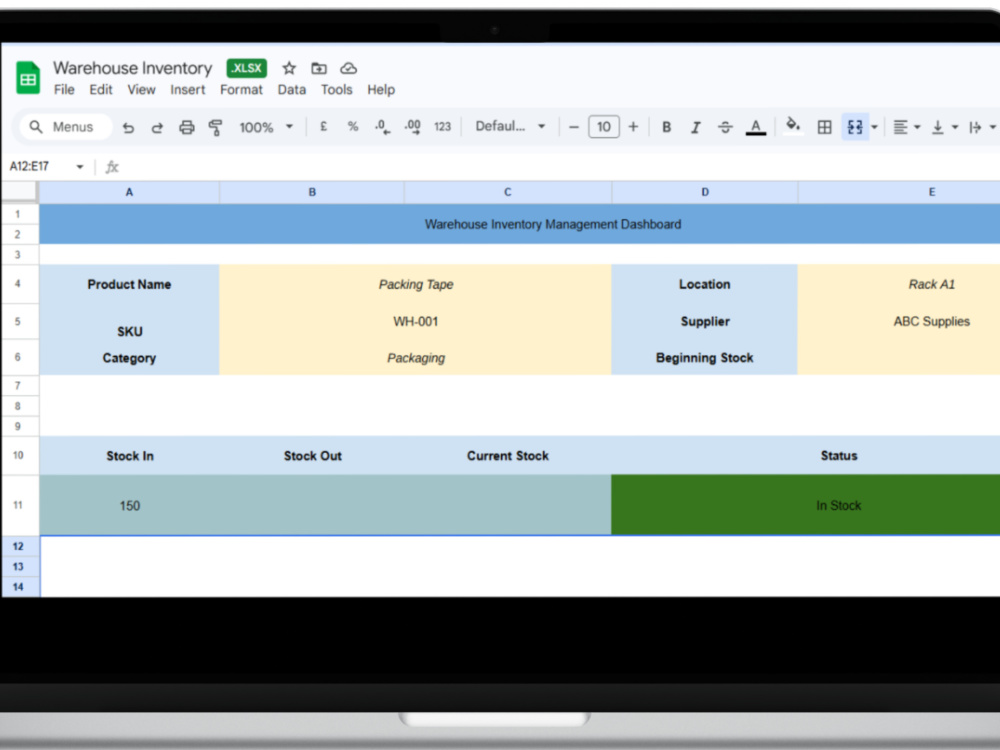Open the zoom 100% dropdown
The height and width of the screenshot is (750, 1000).
(266, 127)
